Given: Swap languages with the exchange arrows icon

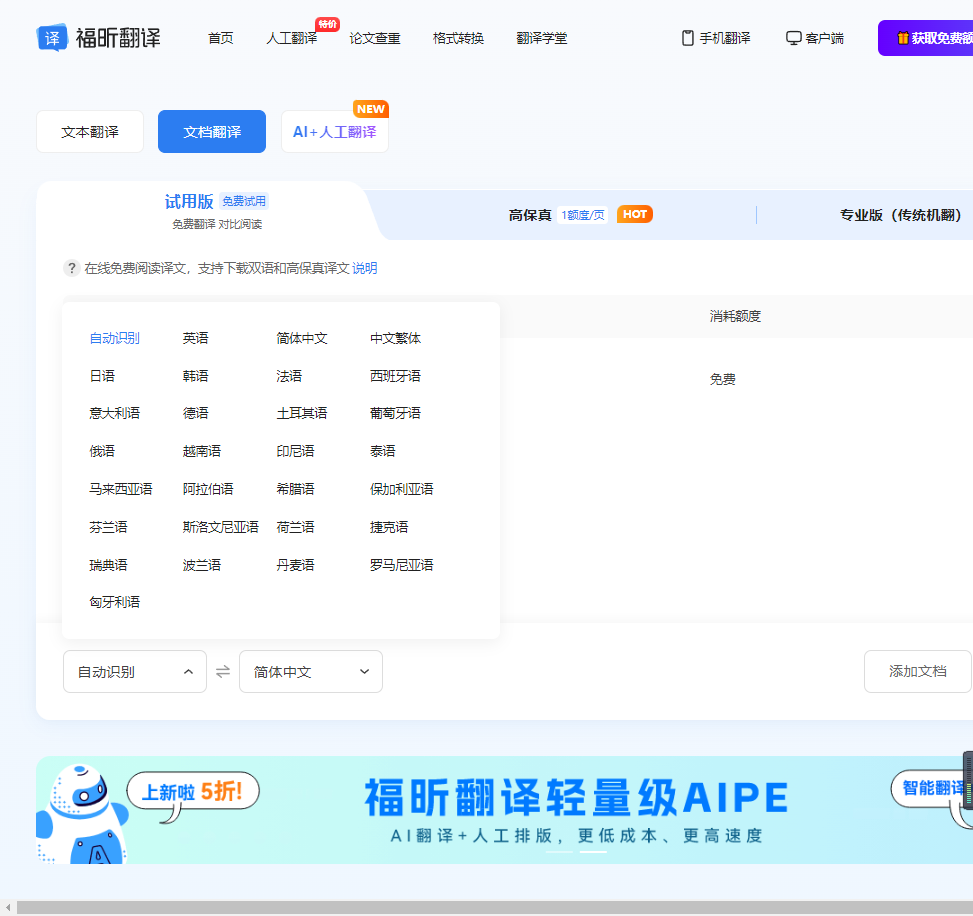Looking at the screenshot, I should [x=223, y=671].
